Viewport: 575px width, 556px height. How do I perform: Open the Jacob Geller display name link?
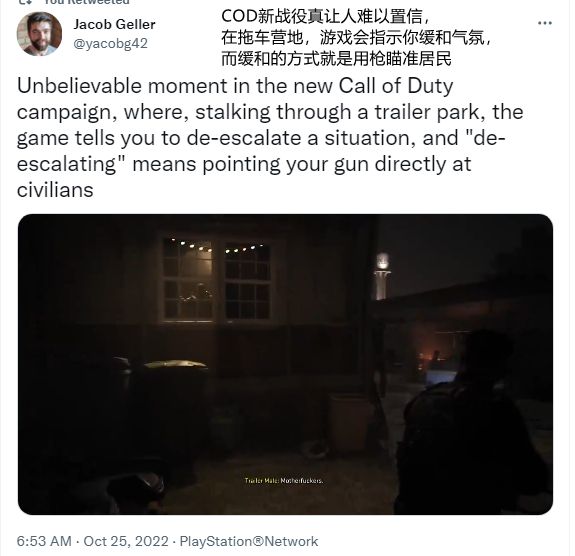coord(114,24)
